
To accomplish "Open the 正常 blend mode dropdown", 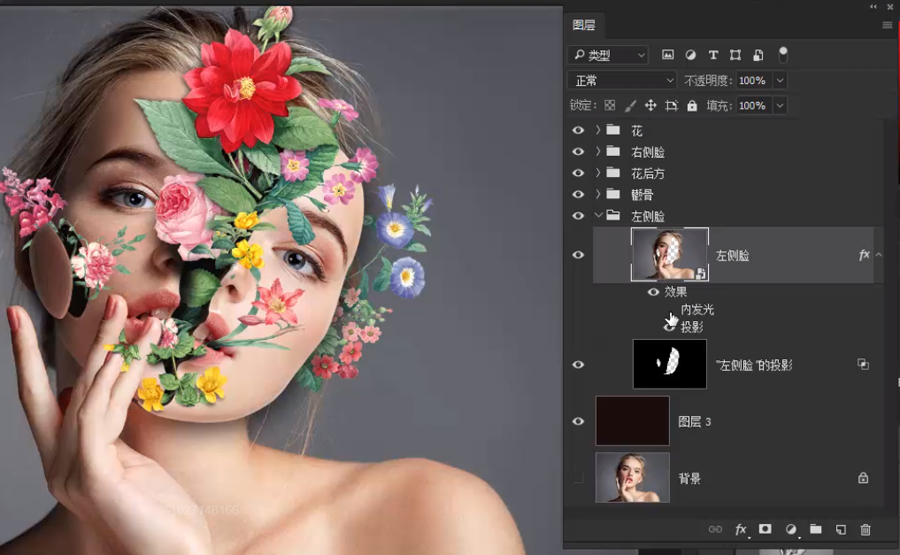I will point(622,80).
